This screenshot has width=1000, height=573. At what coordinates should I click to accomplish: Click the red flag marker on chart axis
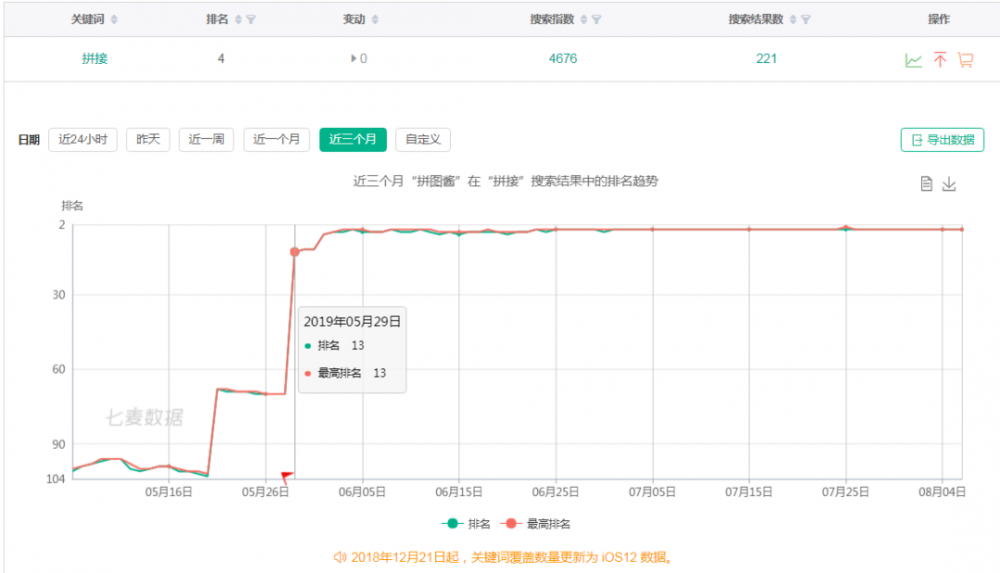pos(287,476)
